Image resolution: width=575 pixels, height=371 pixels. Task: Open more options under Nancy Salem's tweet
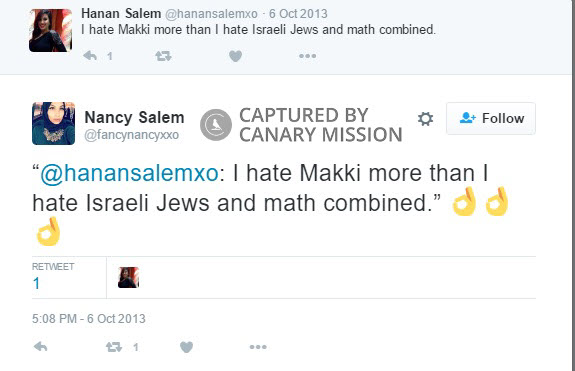click(258, 347)
